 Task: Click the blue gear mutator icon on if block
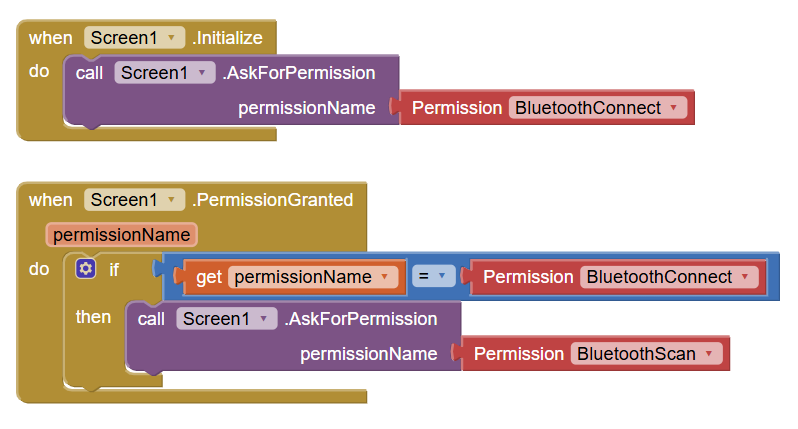pos(86,269)
